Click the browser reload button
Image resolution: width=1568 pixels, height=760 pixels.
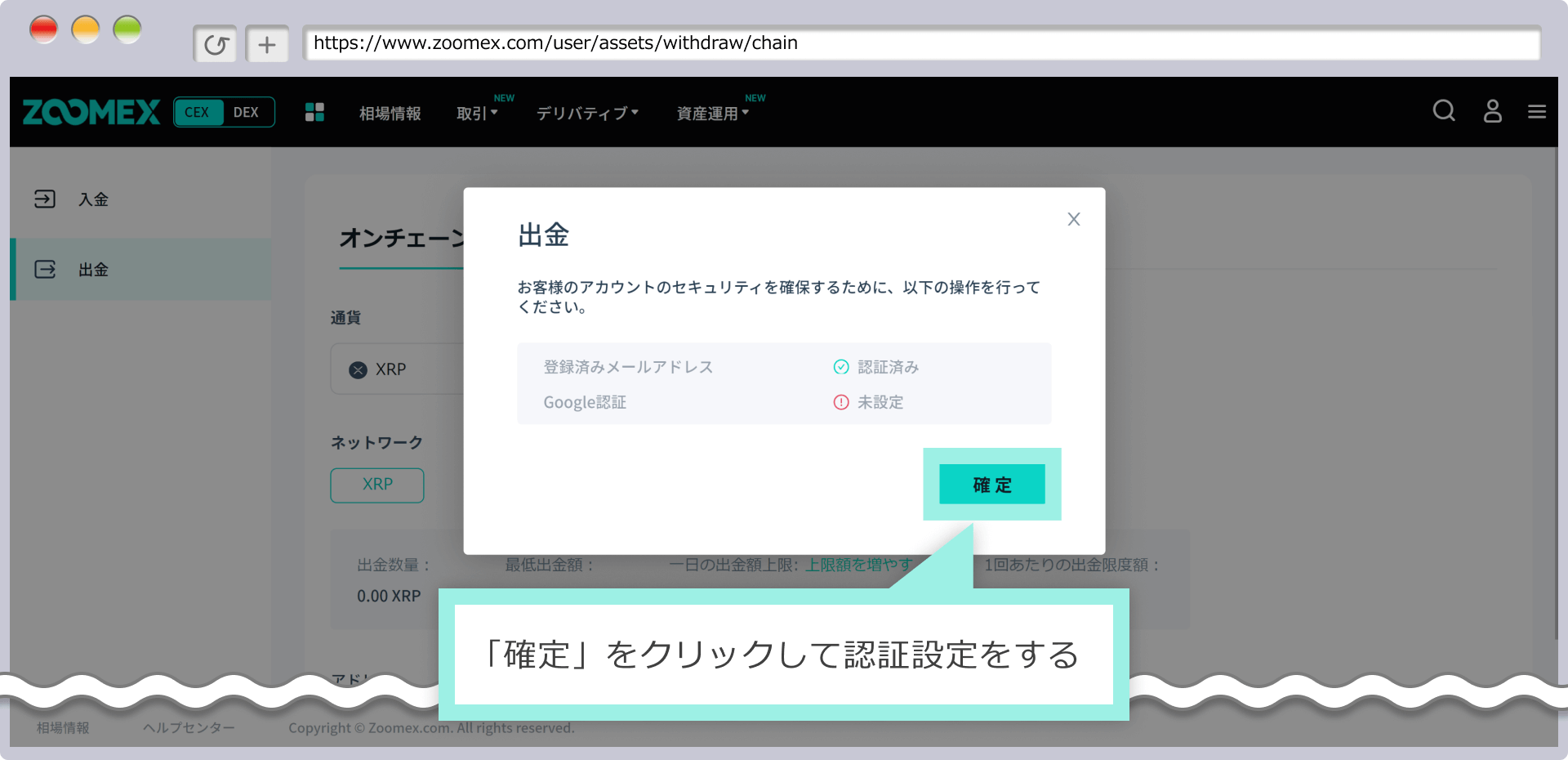[x=216, y=44]
